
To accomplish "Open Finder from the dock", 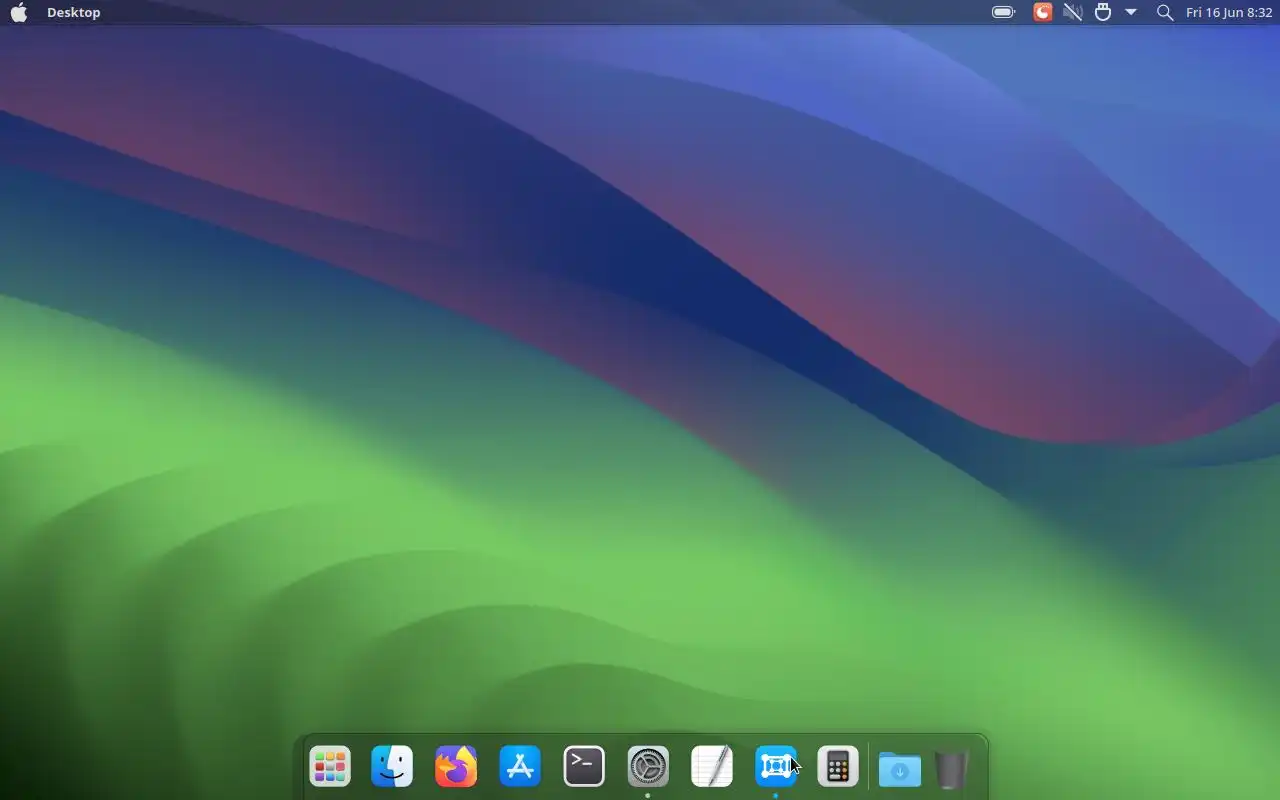I will pos(392,767).
